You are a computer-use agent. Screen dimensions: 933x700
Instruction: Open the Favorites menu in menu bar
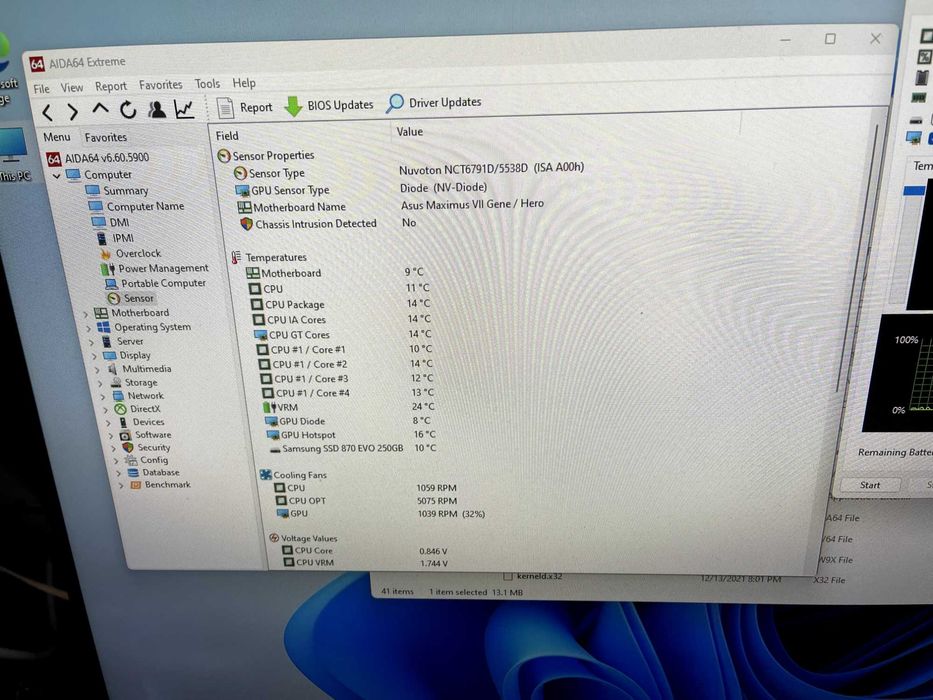pos(161,85)
